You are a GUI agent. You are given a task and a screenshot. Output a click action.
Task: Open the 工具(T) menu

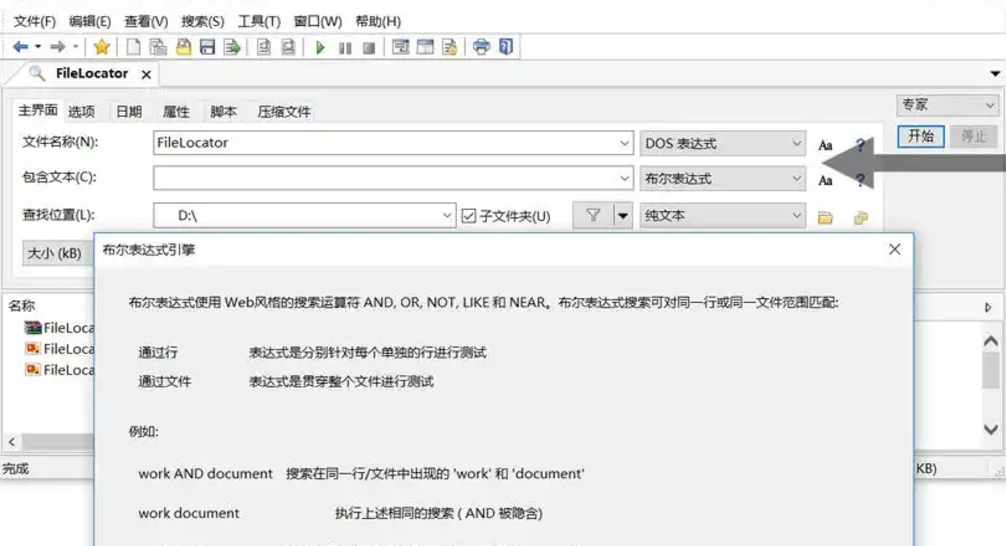click(x=259, y=21)
